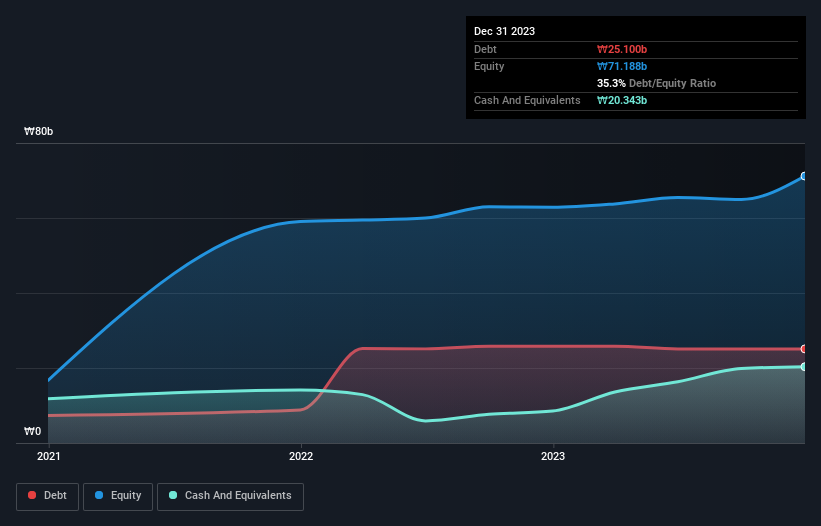Viewport: 821px width, 526px height.
Task: Click the ₩0 y-axis label
Action: [x=32, y=431]
